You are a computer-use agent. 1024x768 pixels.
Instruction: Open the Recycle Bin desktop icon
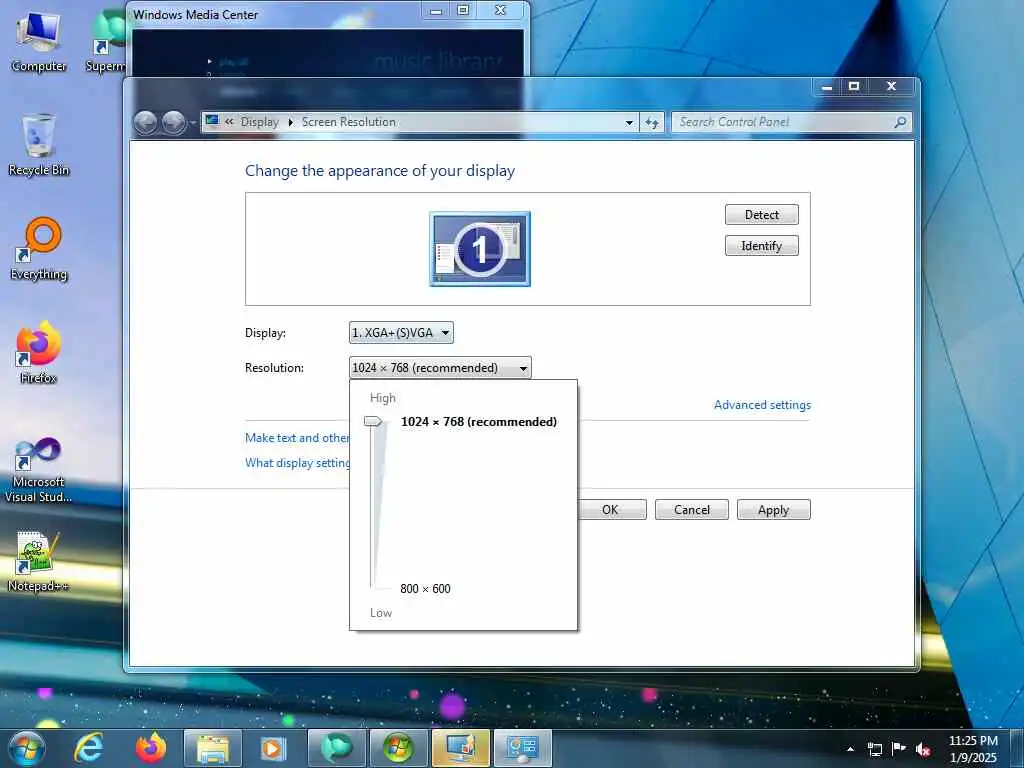click(39, 144)
